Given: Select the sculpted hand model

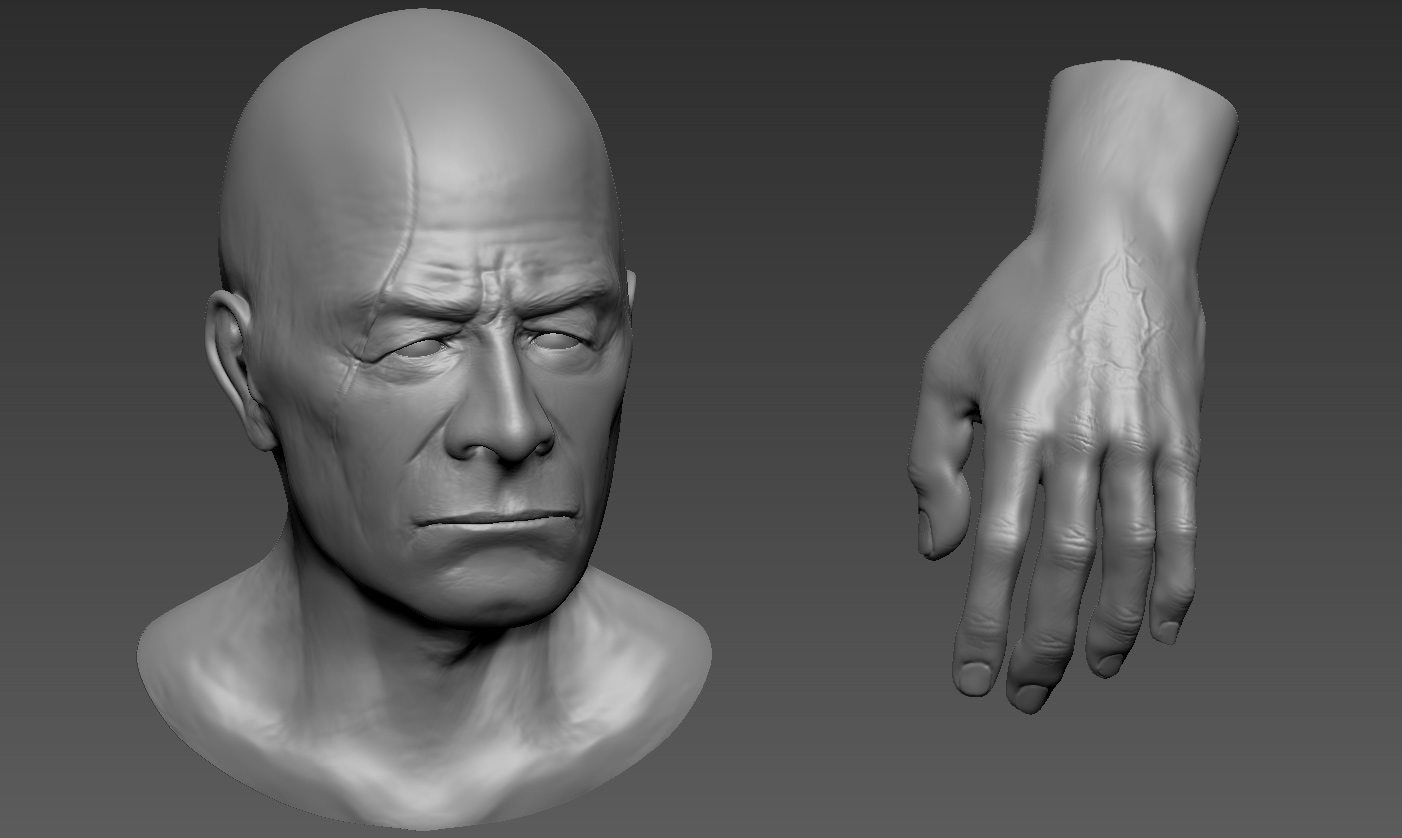Looking at the screenshot, I should pos(1075,385).
